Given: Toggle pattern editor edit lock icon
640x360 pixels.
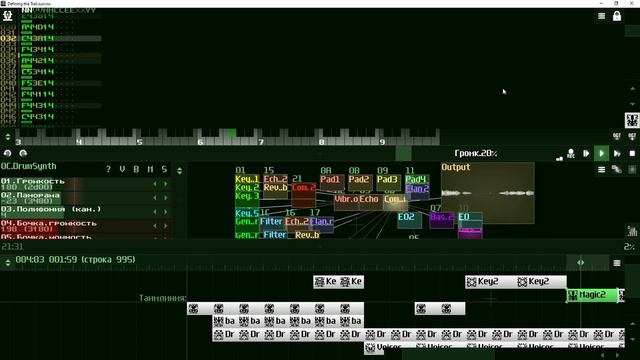Looking at the screenshot, I should [x=617, y=16].
